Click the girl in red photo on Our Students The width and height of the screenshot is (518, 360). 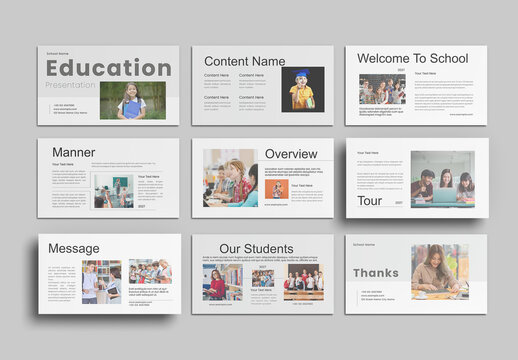point(223,282)
